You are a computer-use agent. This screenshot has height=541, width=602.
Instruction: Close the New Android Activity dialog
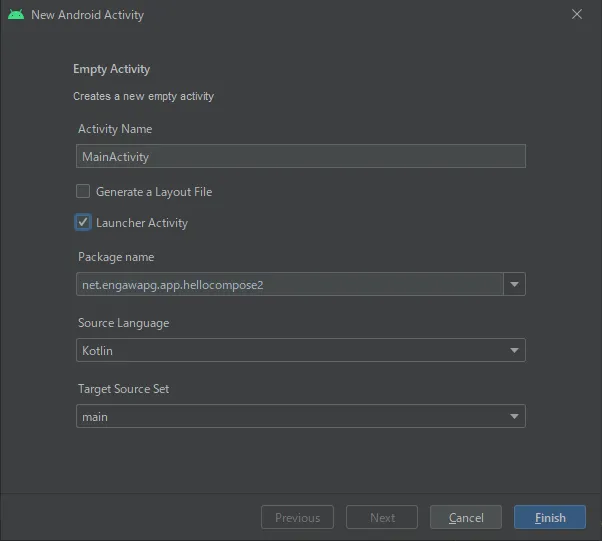coord(577,14)
